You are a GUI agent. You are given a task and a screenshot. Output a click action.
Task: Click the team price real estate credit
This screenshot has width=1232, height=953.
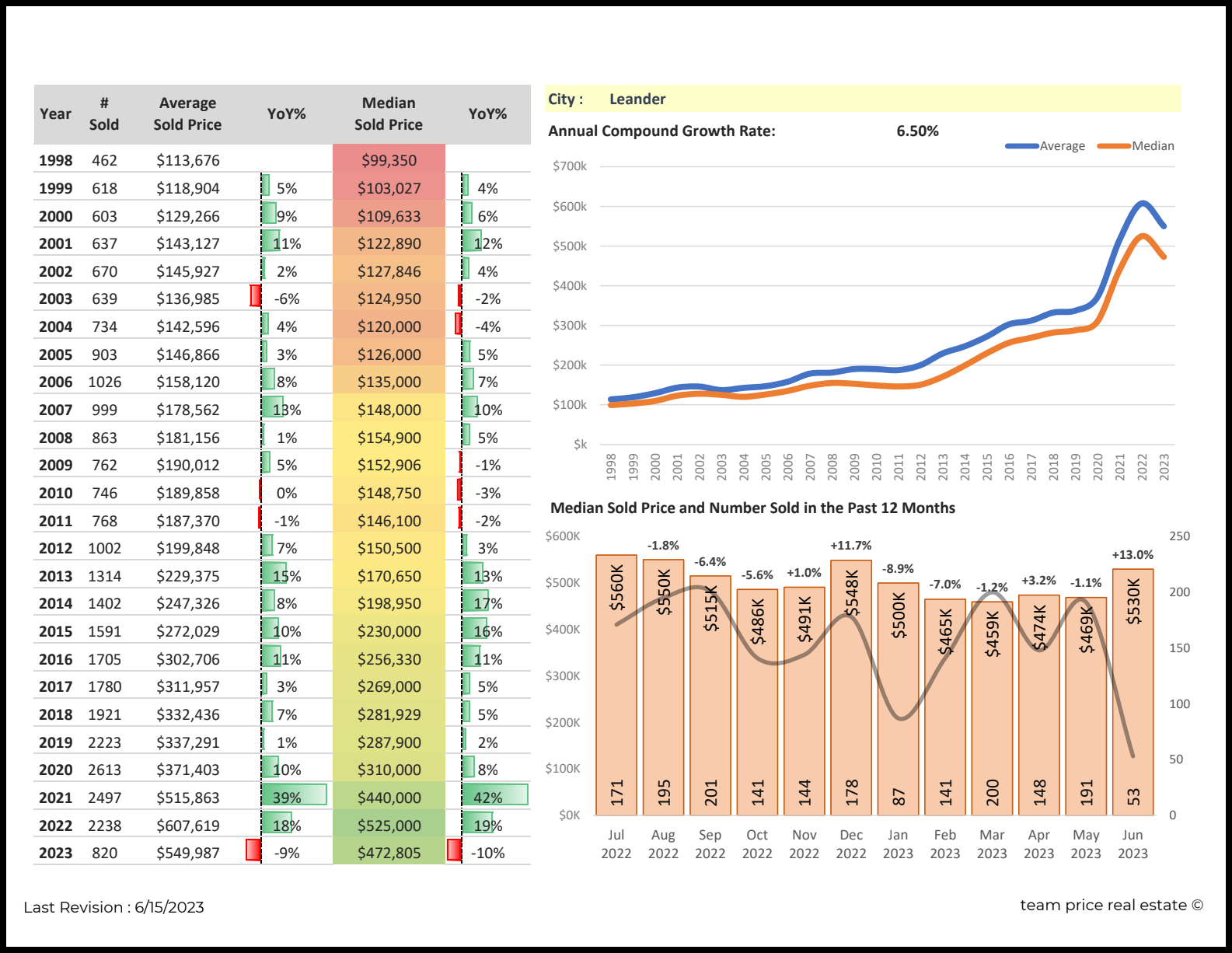(x=1111, y=906)
